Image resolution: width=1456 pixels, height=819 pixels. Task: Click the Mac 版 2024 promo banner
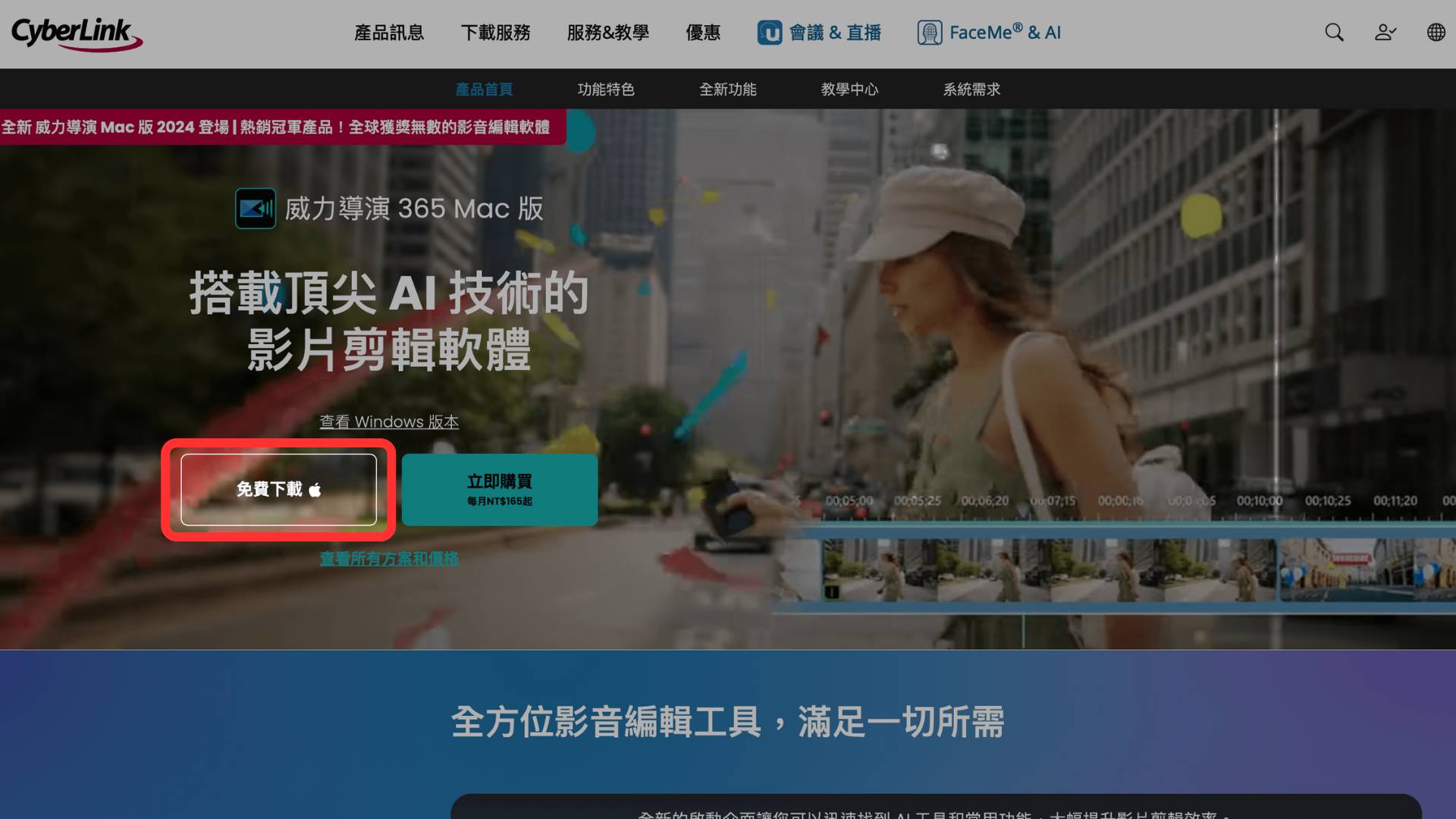[x=282, y=127]
